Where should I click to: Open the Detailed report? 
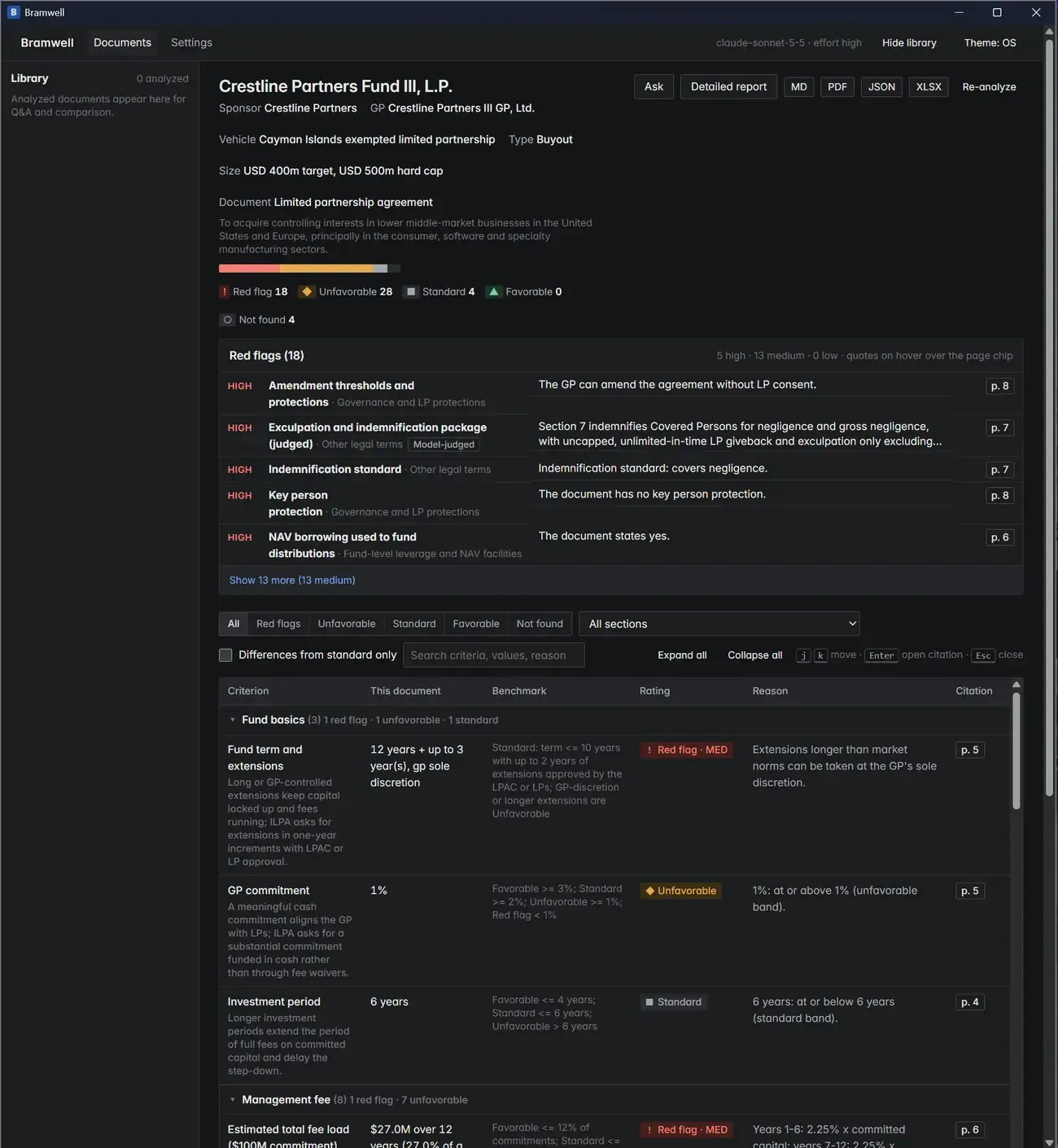point(728,87)
